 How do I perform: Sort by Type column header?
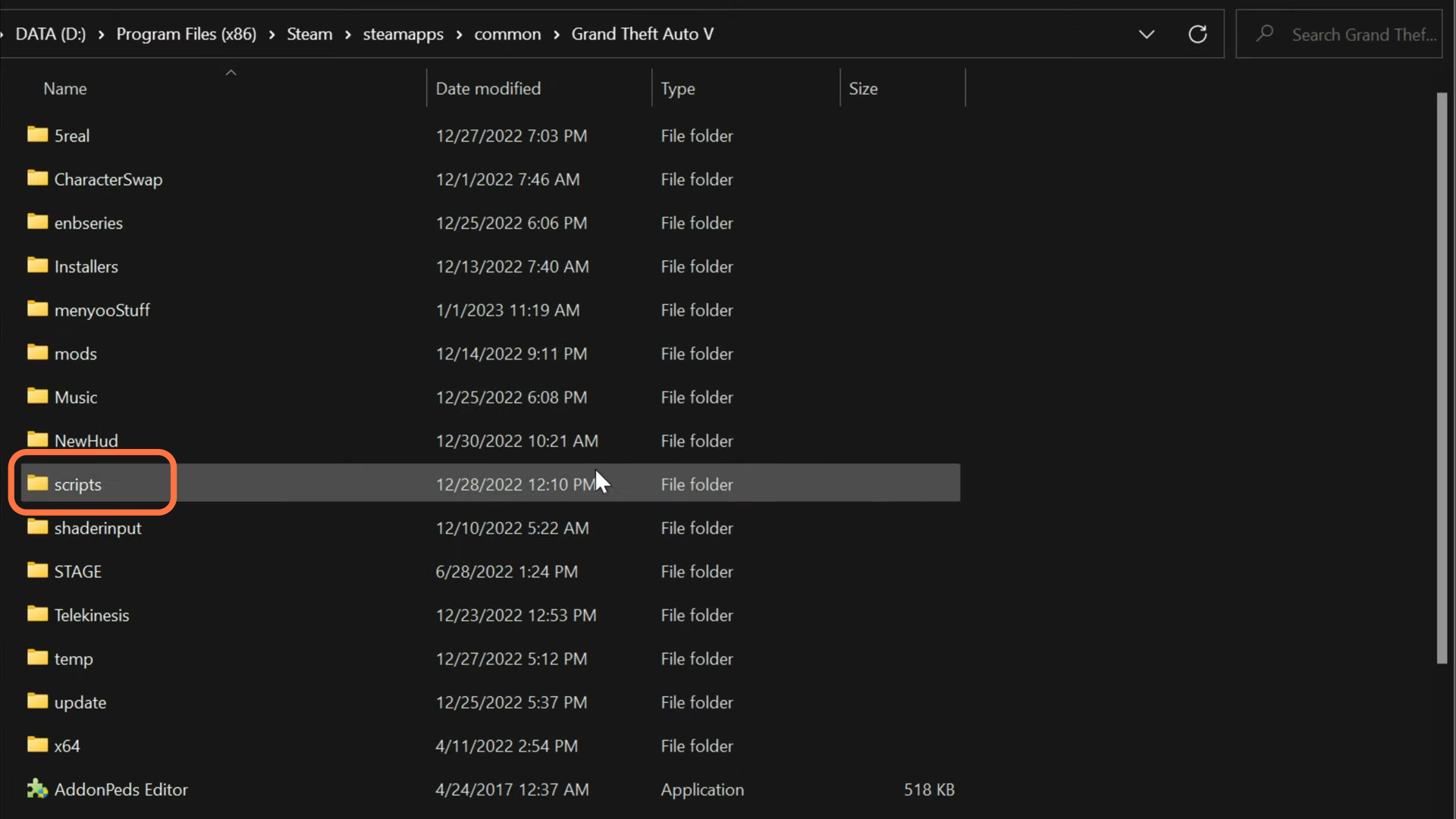pos(677,89)
